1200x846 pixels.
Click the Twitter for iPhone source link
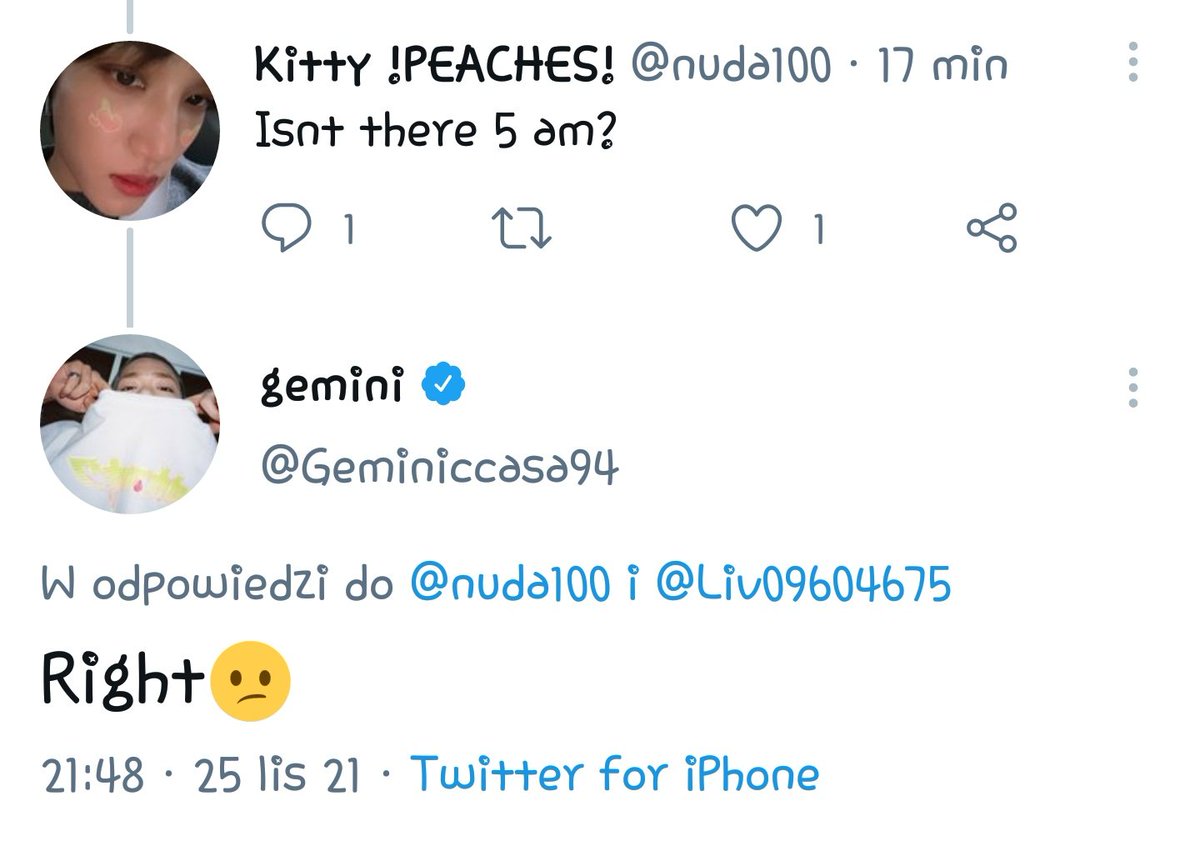click(615, 774)
